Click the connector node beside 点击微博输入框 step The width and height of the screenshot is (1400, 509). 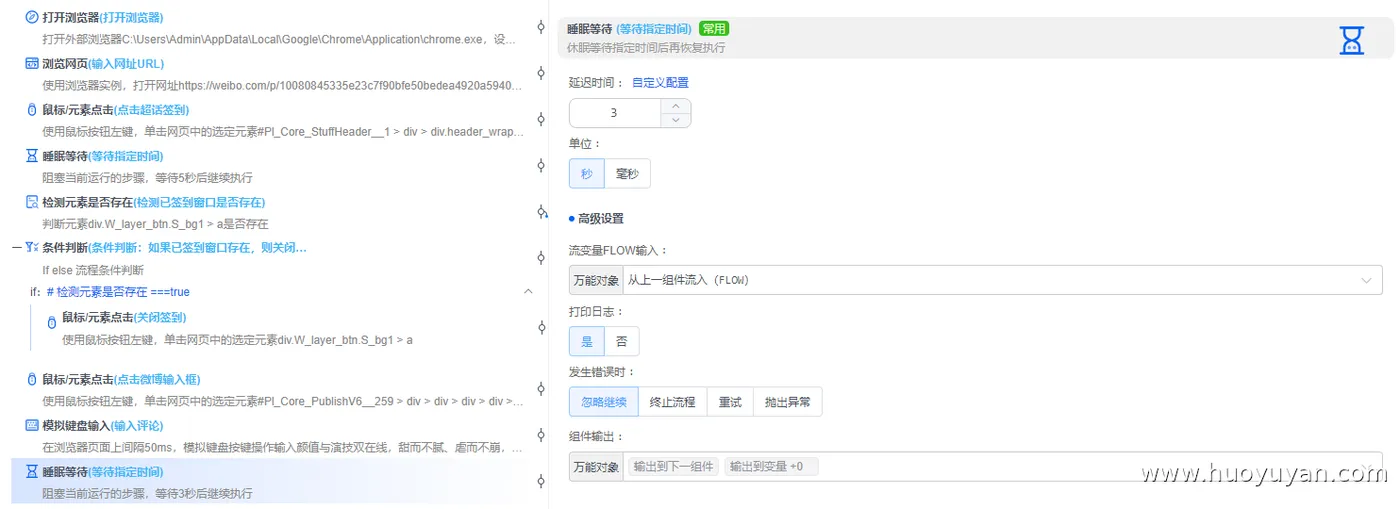(541, 389)
